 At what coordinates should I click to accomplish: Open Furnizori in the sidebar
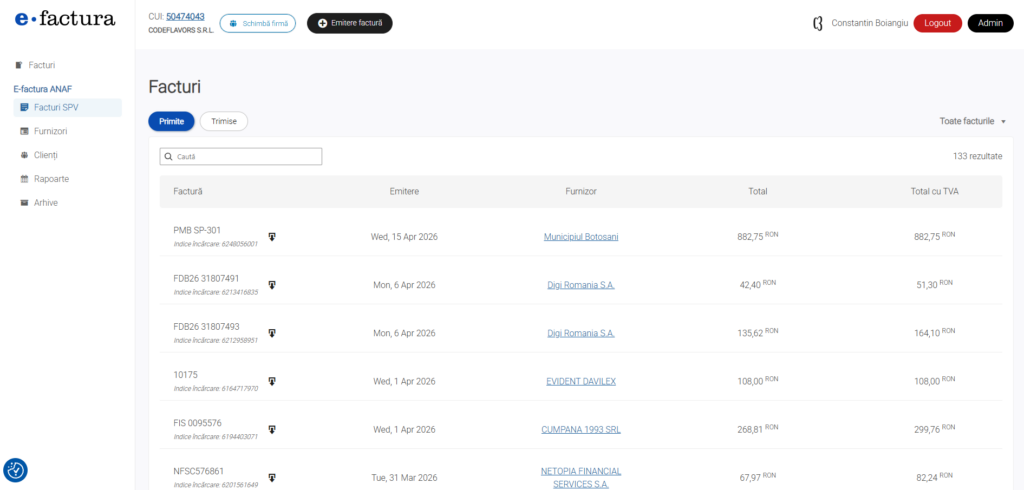50,131
